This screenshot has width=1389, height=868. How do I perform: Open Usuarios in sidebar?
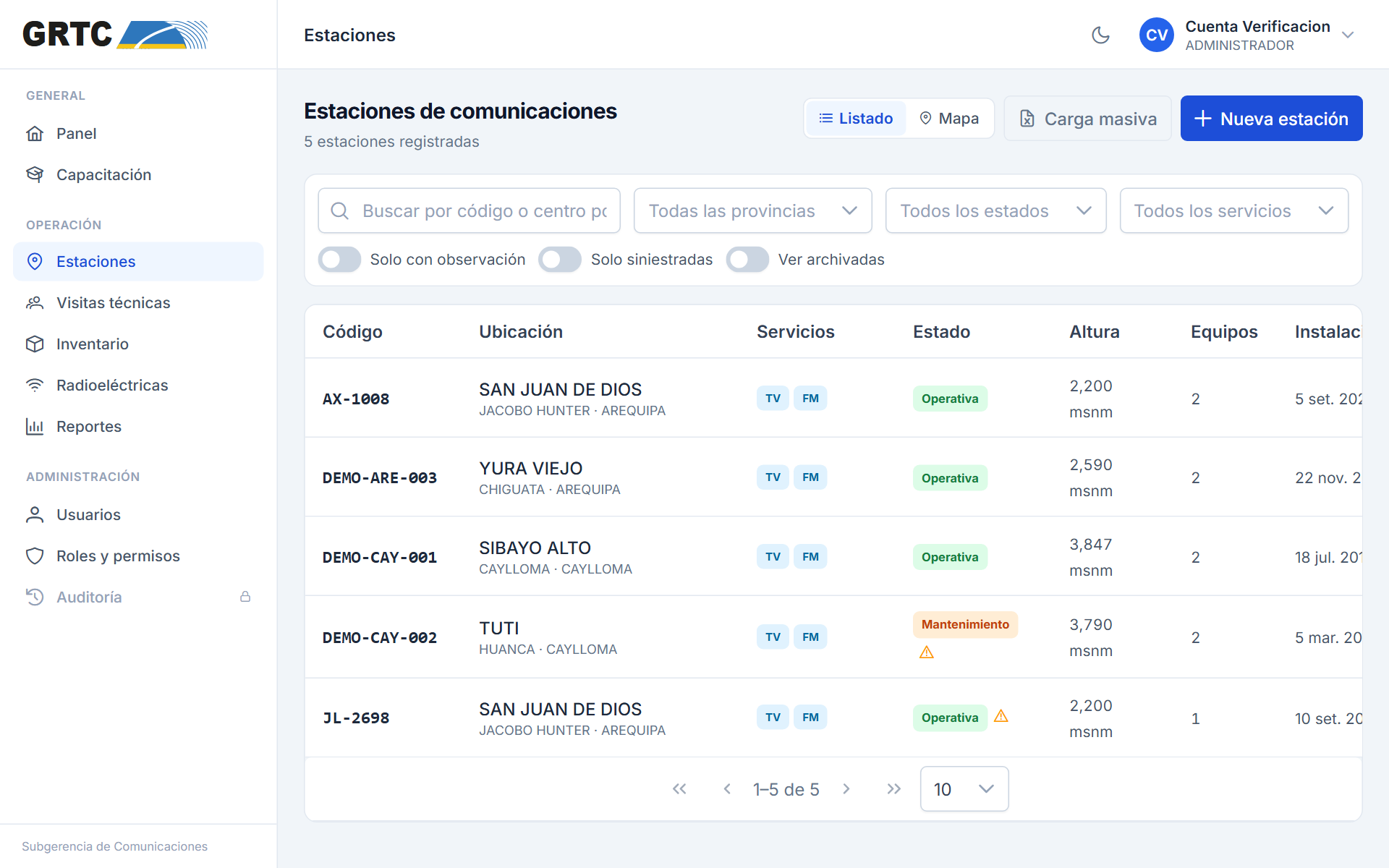[138, 515]
